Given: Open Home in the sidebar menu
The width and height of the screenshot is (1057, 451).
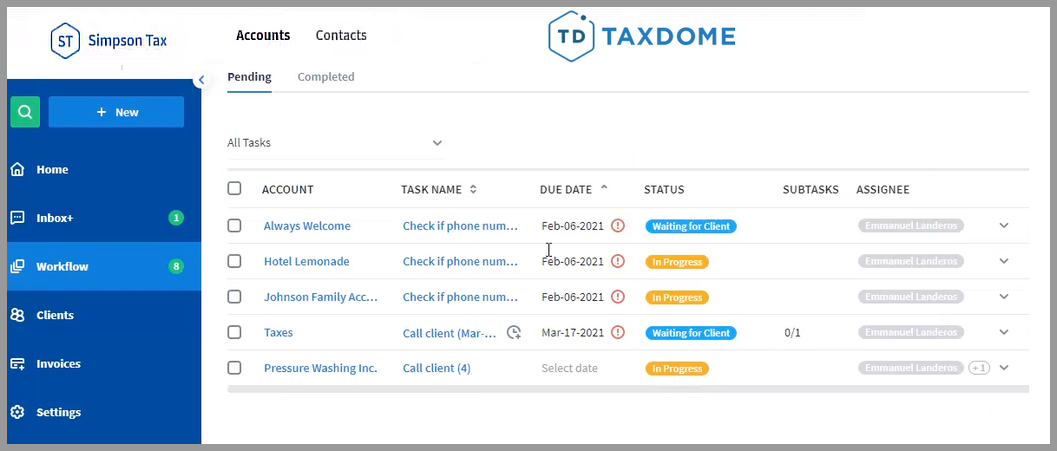Looking at the screenshot, I should pyautogui.click(x=104, y=169).
